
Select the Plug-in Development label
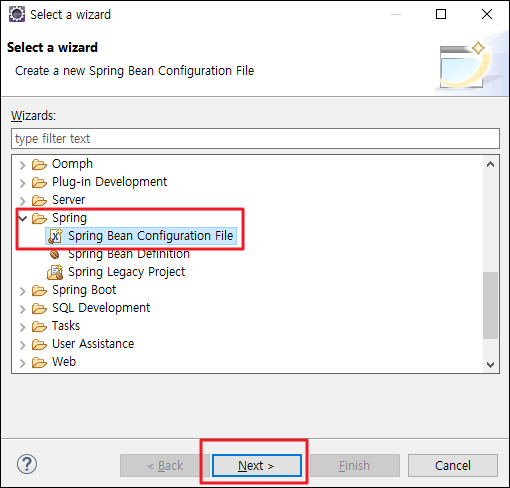click(109, 182)
